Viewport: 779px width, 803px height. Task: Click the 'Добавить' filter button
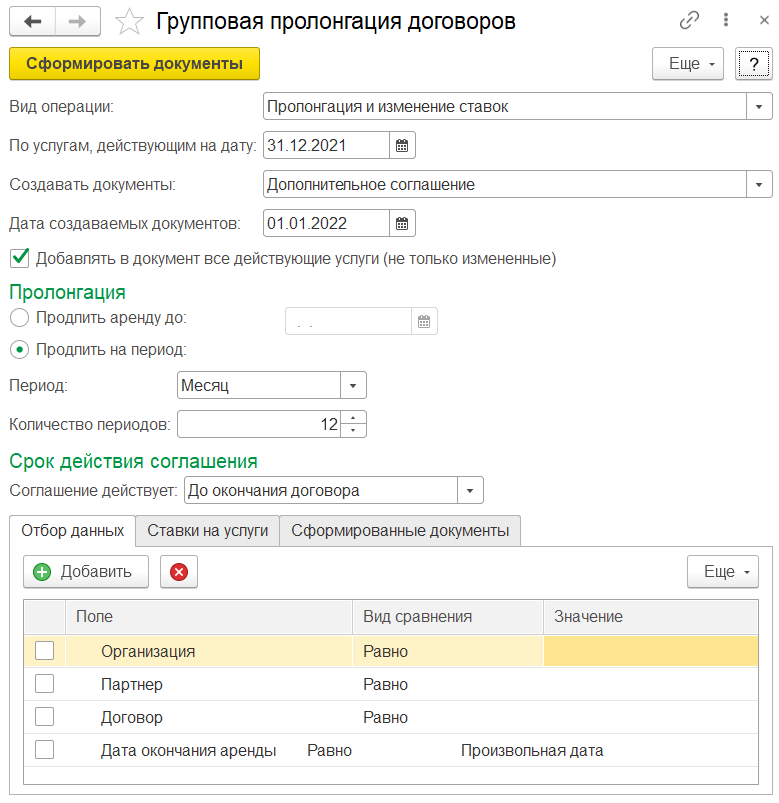pos(85,572)
